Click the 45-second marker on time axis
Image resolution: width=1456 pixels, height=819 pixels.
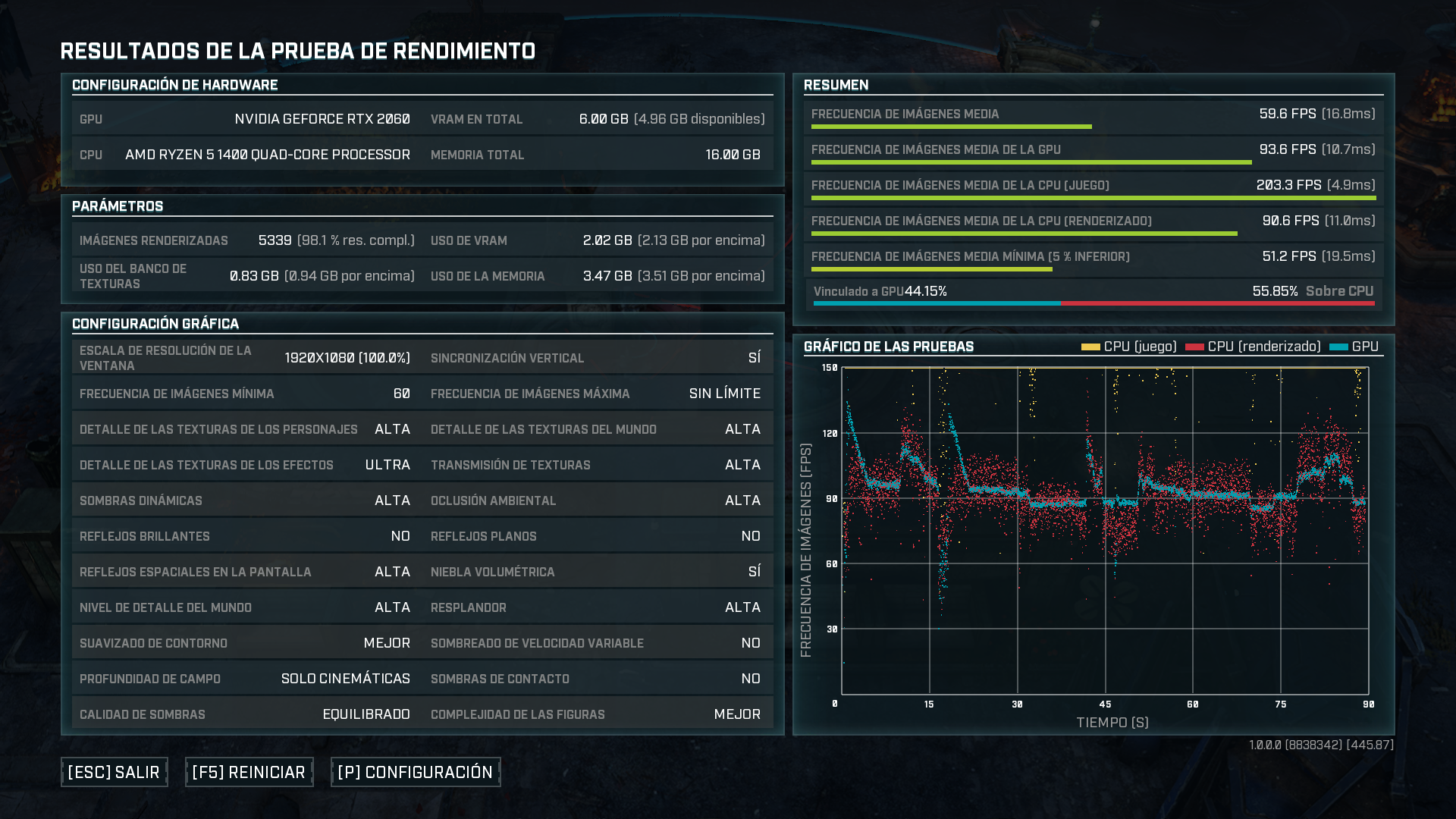[x=1105, y=704]
